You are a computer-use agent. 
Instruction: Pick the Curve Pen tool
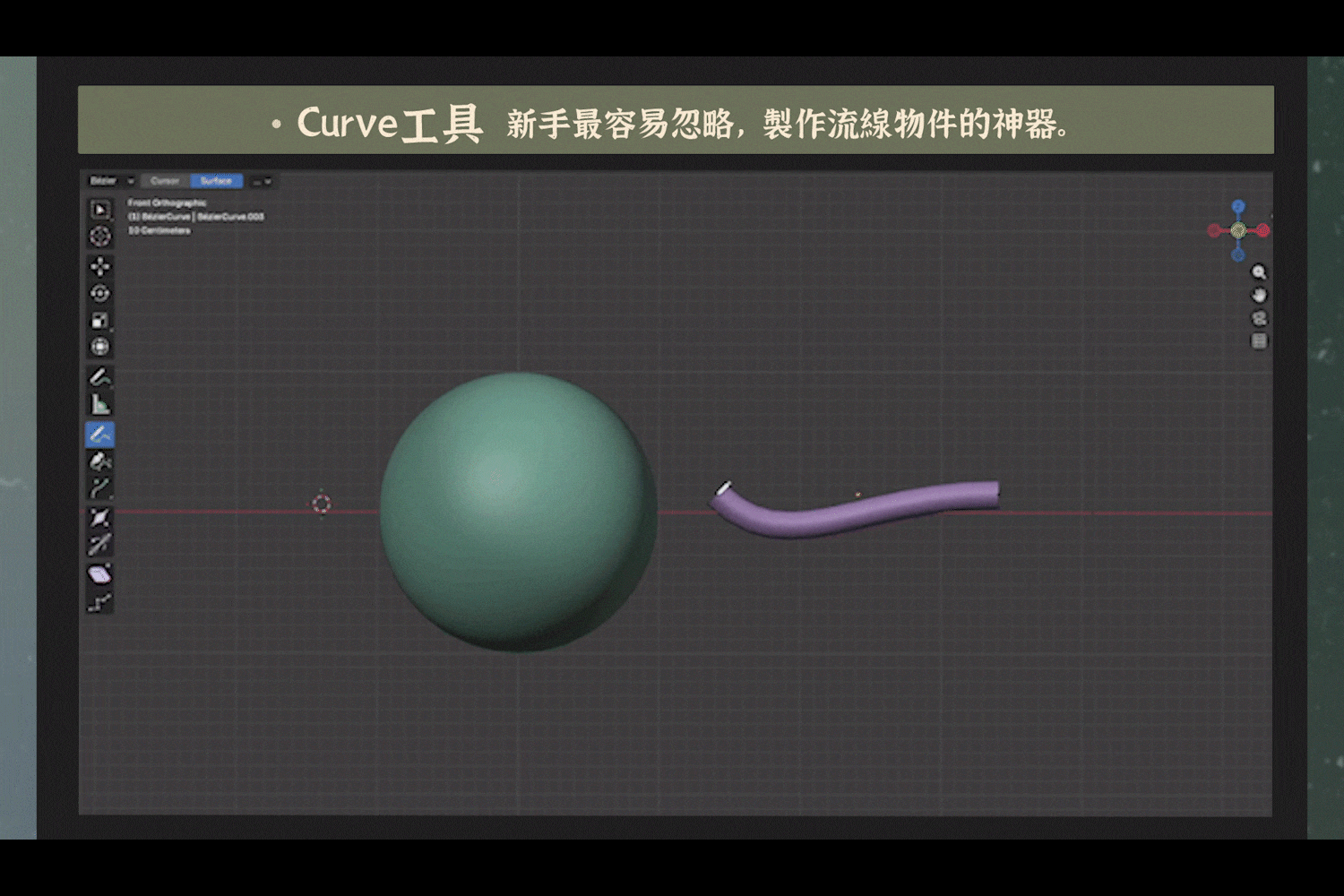[x=99, y=461]
